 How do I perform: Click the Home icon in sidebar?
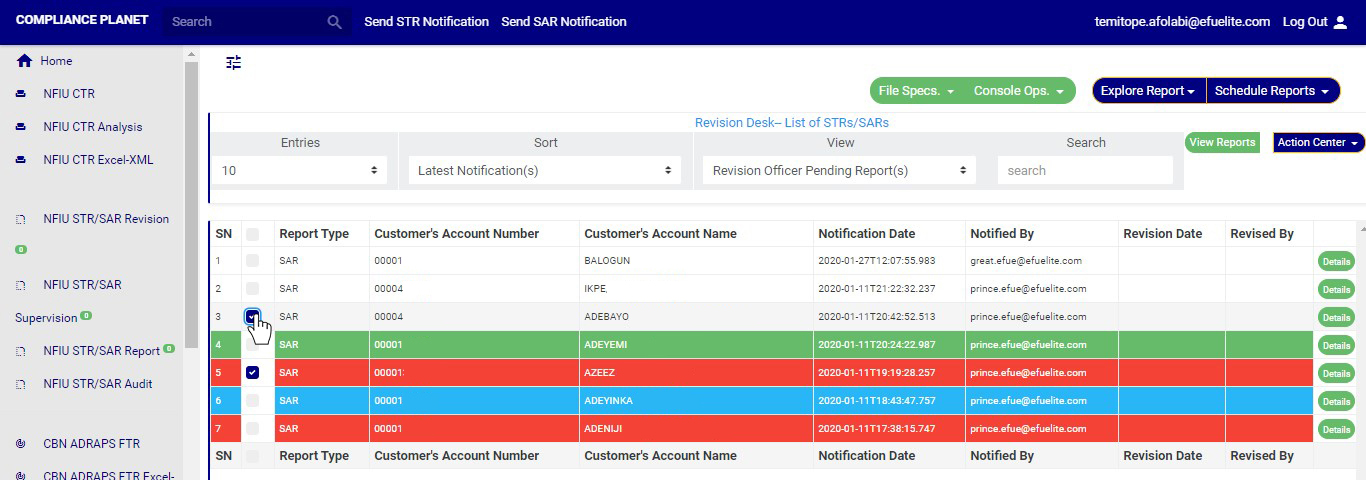click(24, 61)
